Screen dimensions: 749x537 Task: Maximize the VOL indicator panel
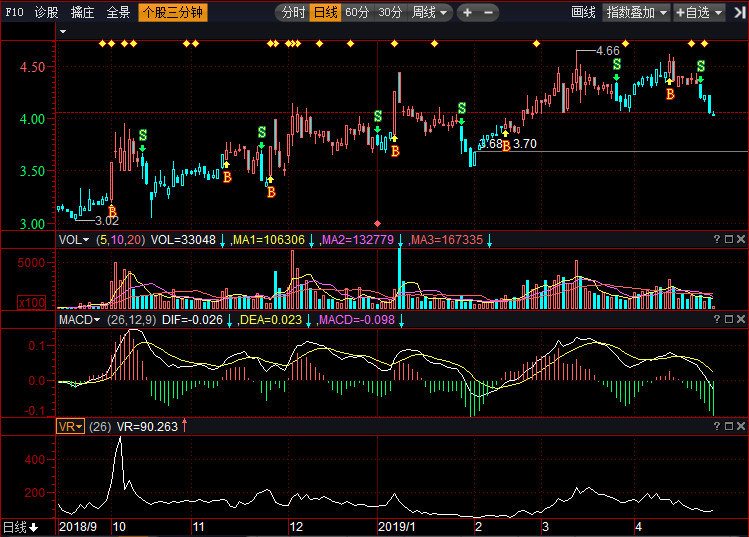coord(729,239)
